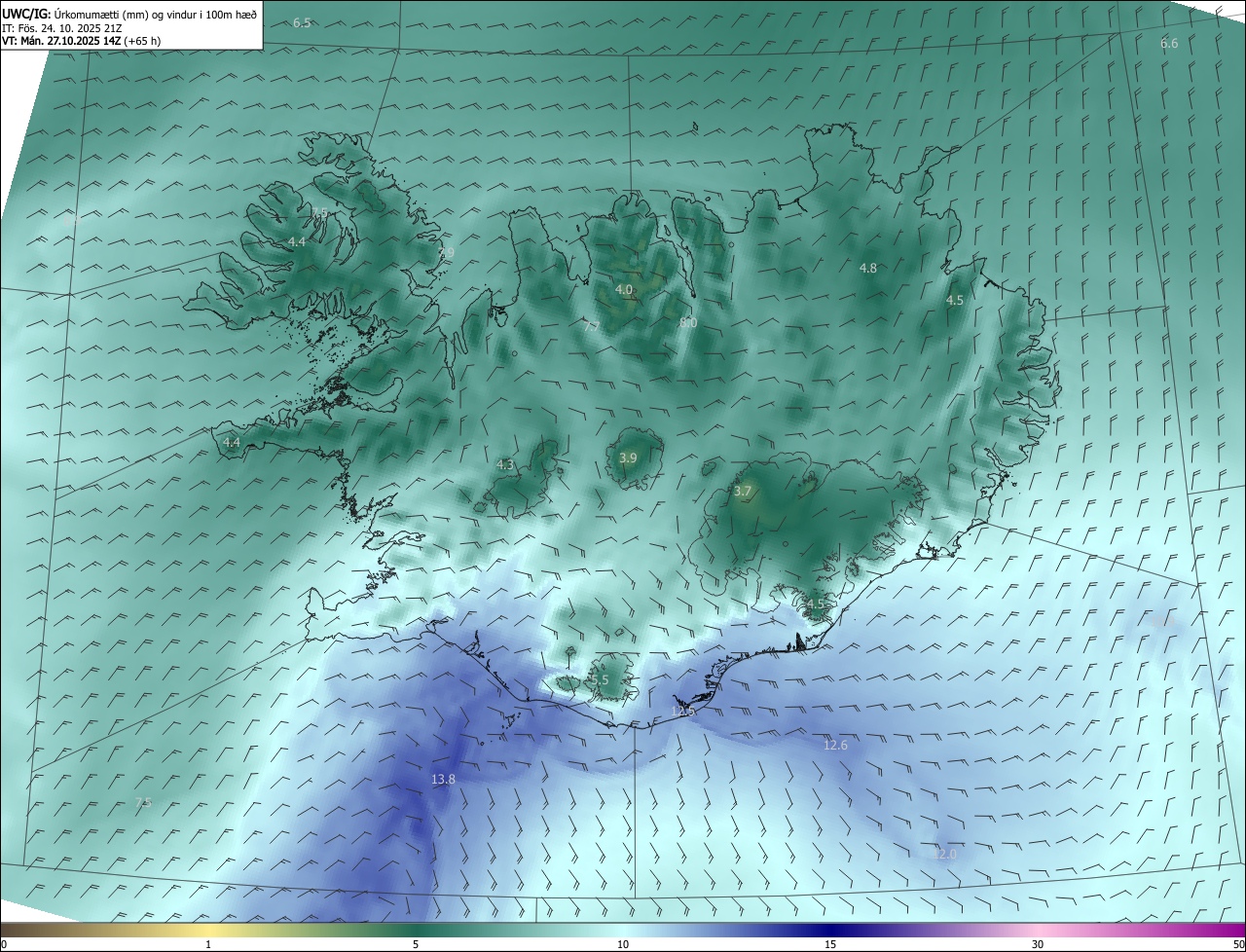Click the 12.5 value on the coast

683,712
